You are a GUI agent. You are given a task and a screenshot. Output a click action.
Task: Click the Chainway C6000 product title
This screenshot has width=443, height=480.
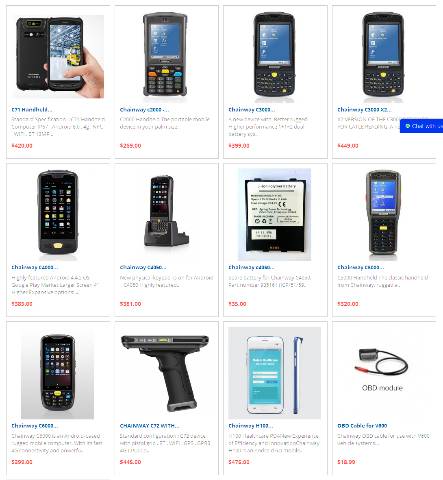(35, 426)
